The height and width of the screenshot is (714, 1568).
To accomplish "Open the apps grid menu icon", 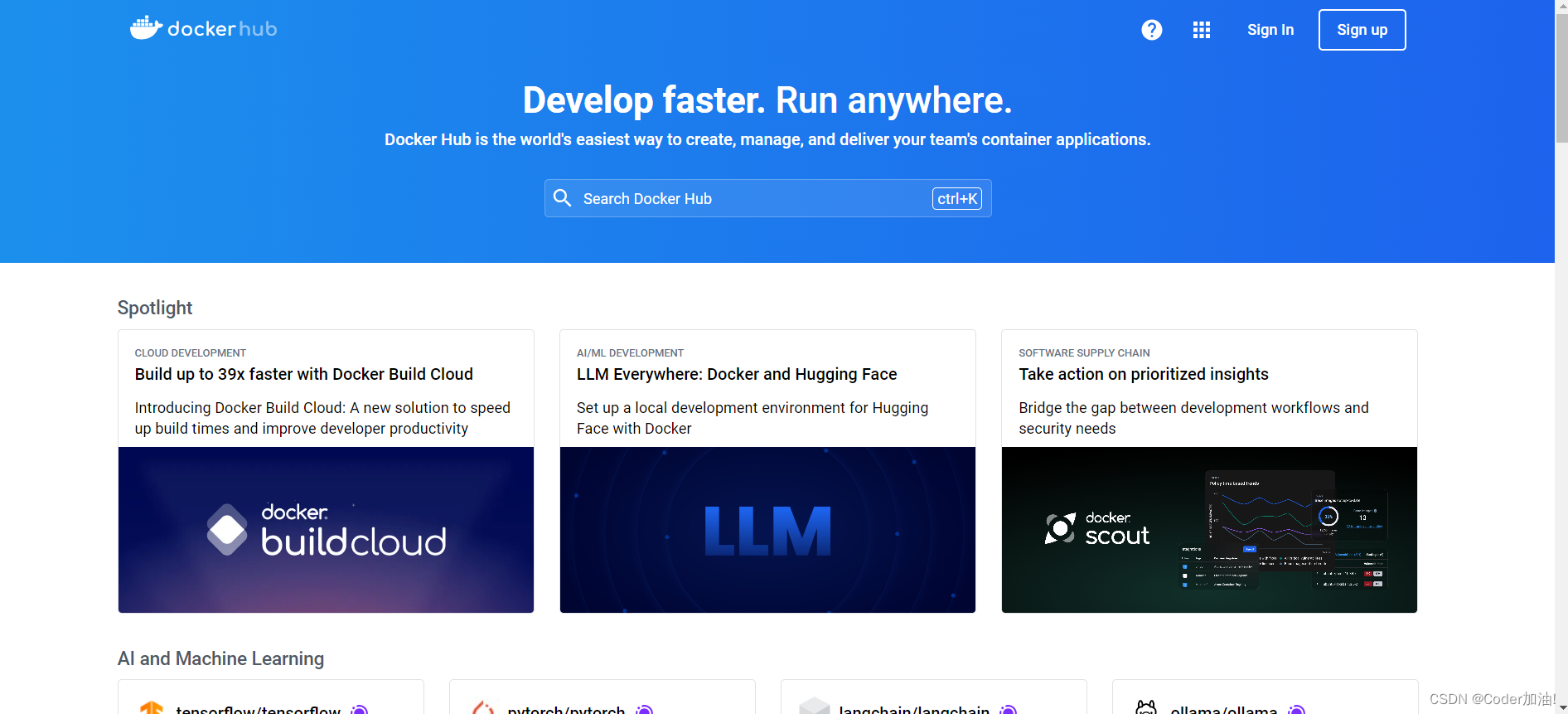I will pyautogui.click(x=1201, y=30).
